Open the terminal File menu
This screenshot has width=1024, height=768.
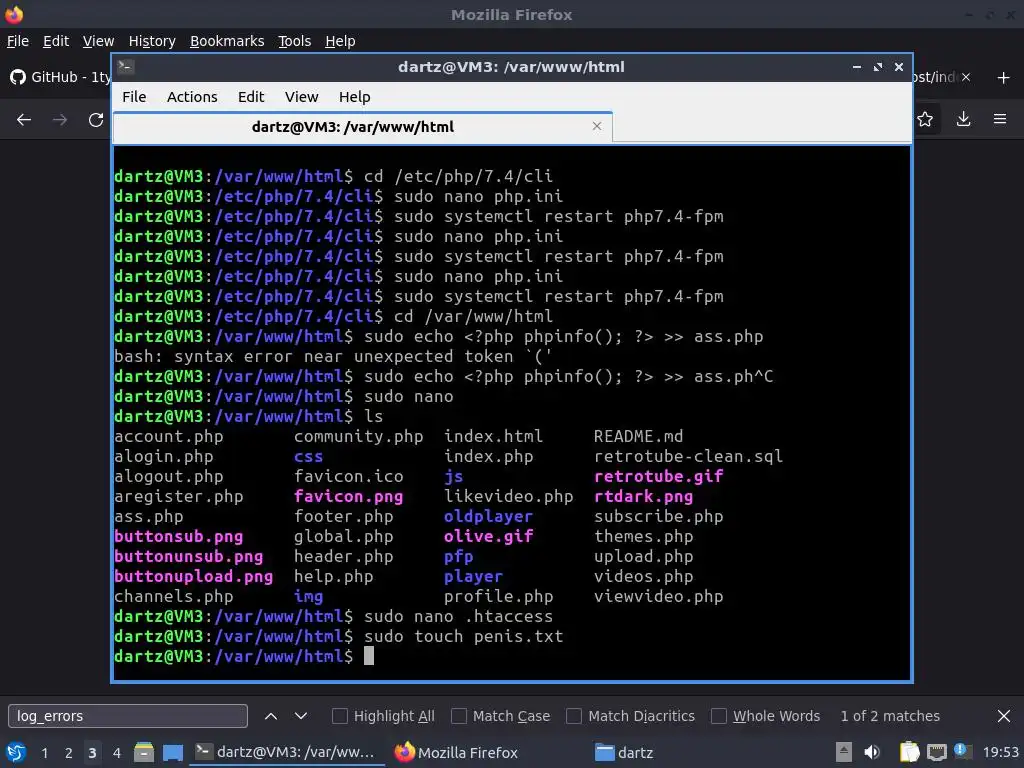click(x=134, y=97)
